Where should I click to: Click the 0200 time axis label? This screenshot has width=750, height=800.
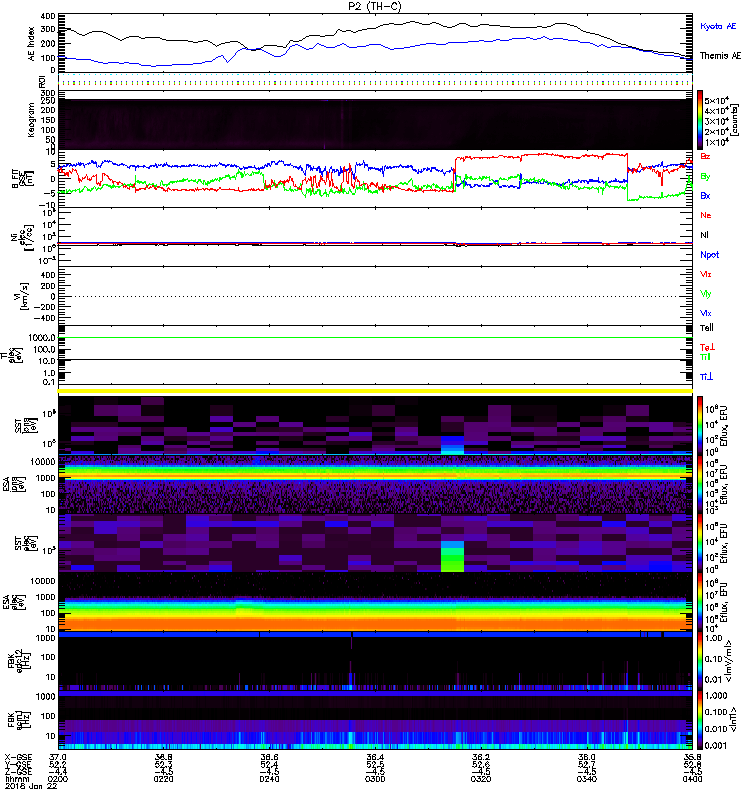coord(58,779)
